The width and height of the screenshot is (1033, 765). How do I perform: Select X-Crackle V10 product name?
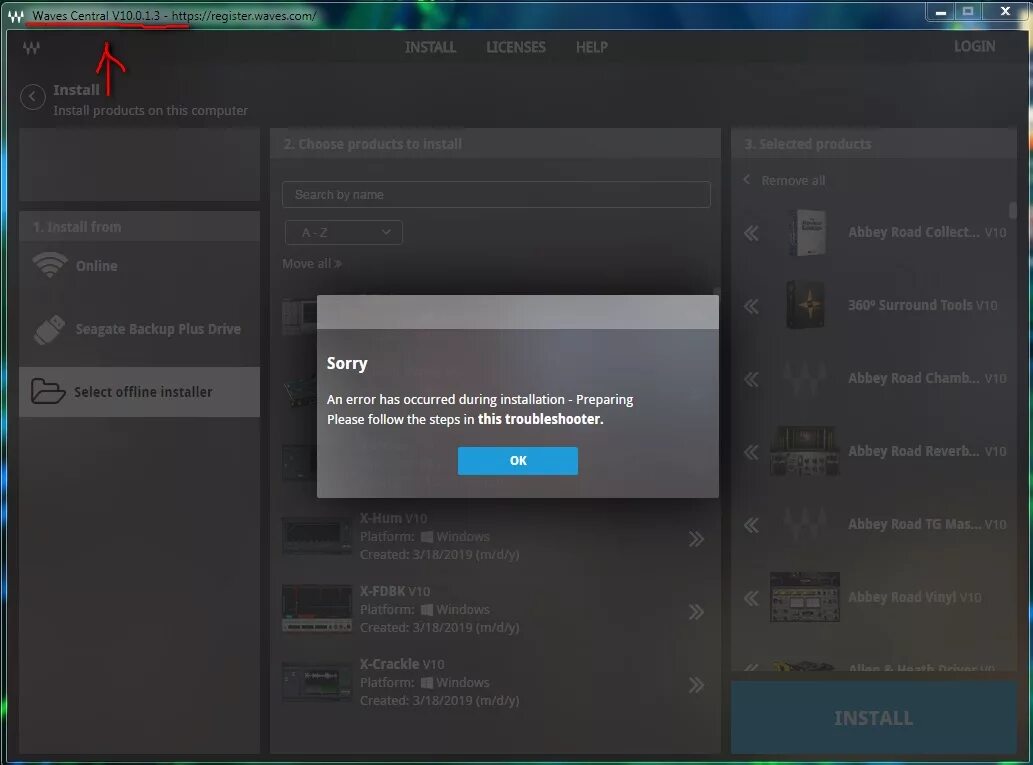coord(402,664)
